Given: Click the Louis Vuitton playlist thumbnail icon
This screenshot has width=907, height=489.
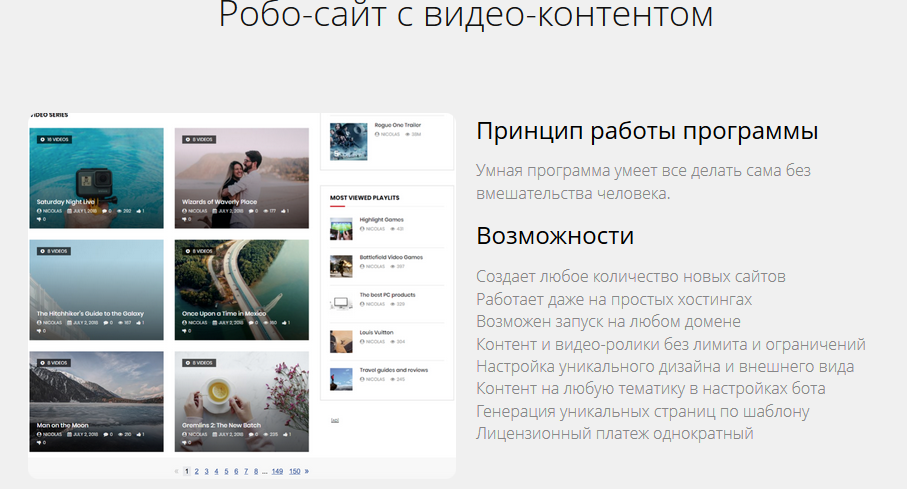Looking at the screenshot, I should 341,340.
